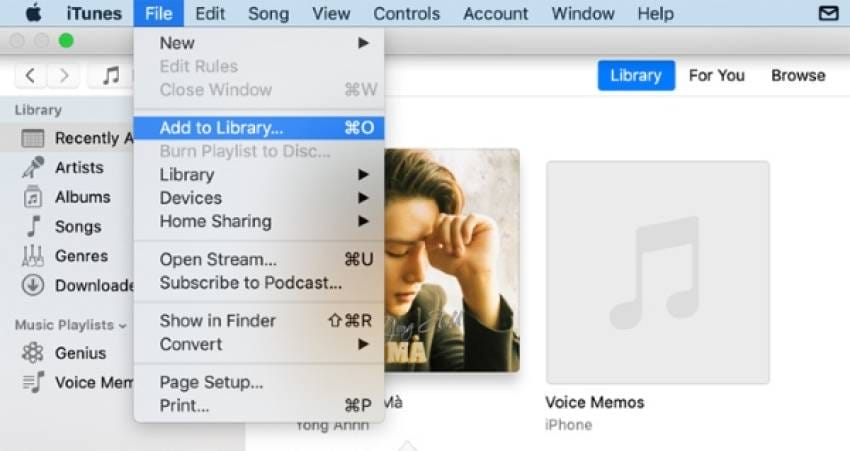Click the Voice Memos album title
850x451 pixels.
[595, 402]
